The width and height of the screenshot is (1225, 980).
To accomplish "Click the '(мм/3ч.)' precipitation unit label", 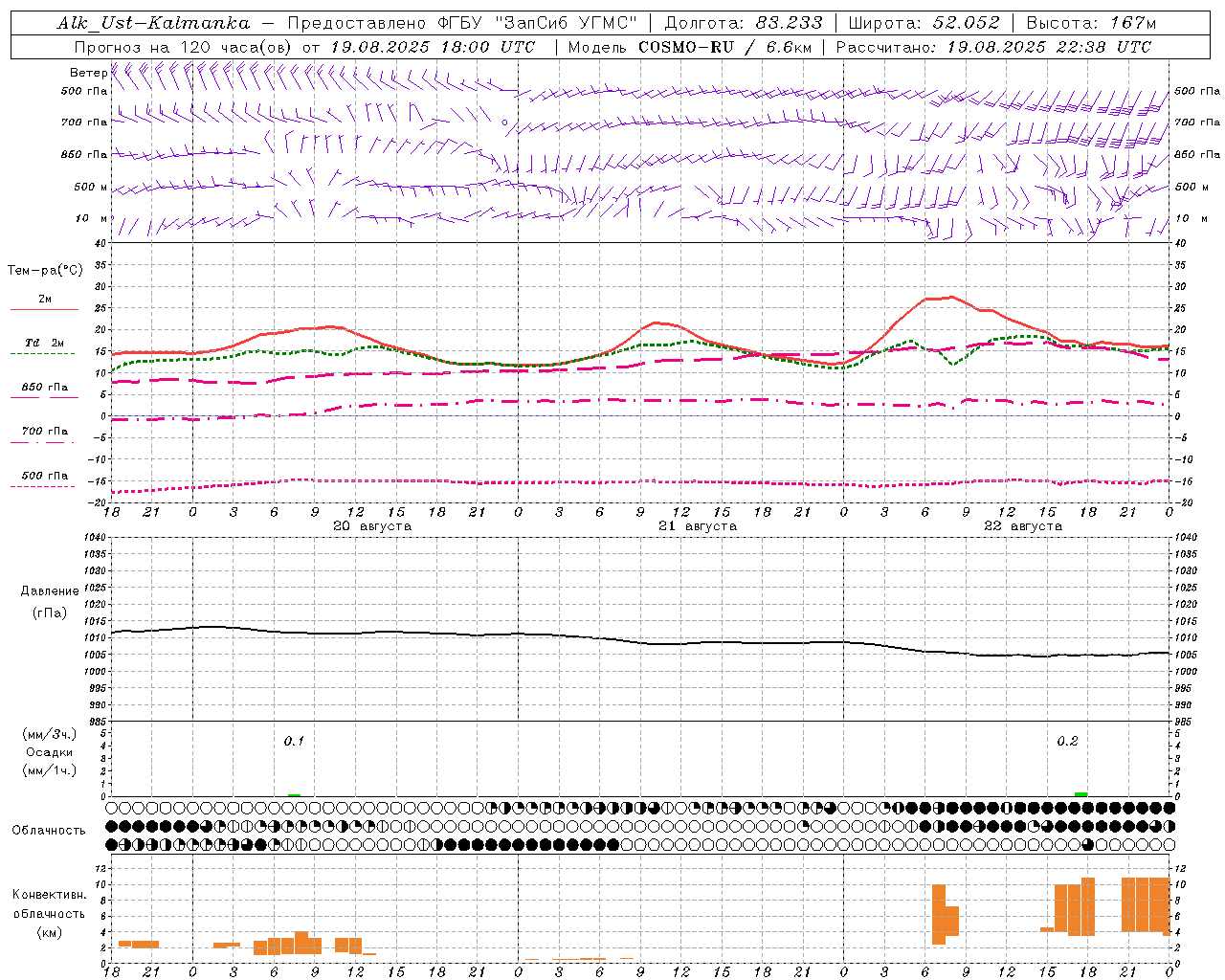I will [x=50, y=734].
